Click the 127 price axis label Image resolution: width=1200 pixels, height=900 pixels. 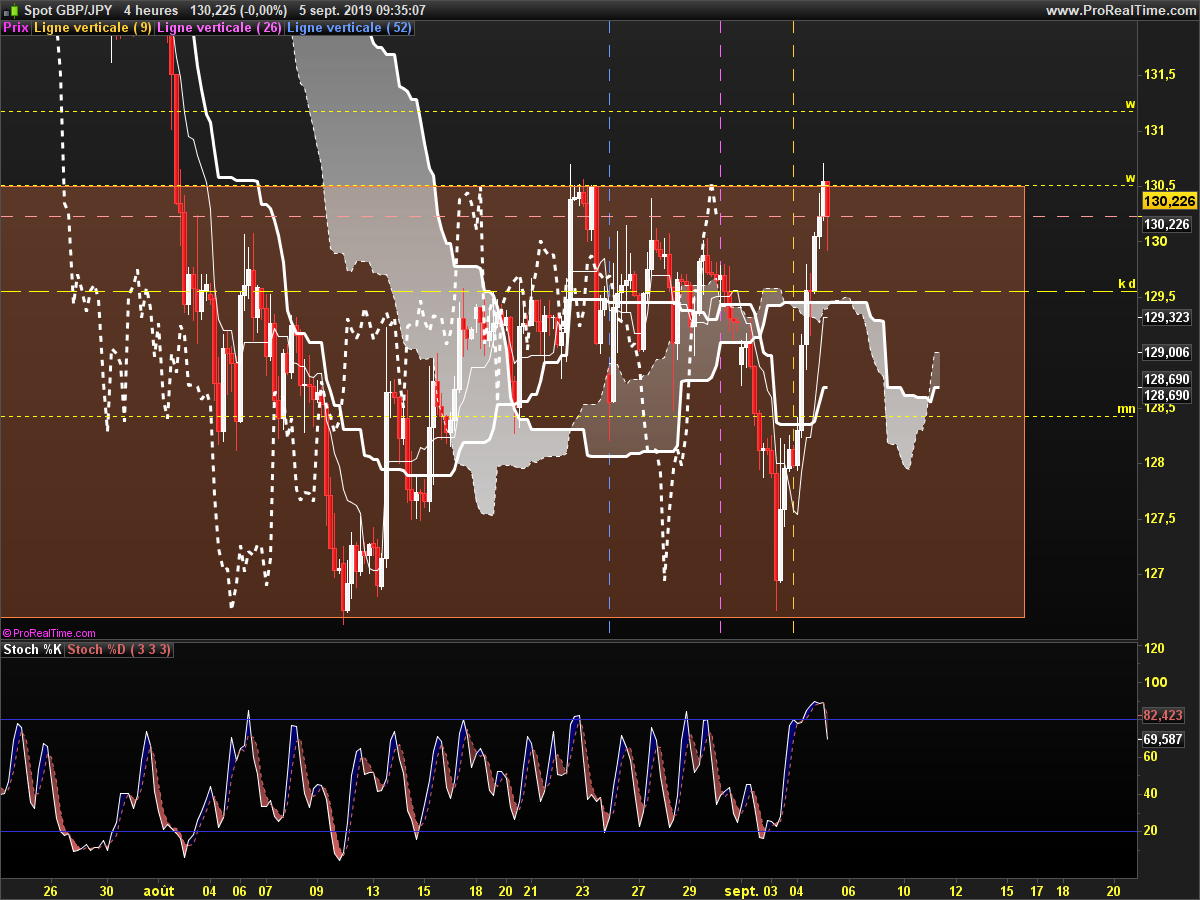[x=1153, y=573]
